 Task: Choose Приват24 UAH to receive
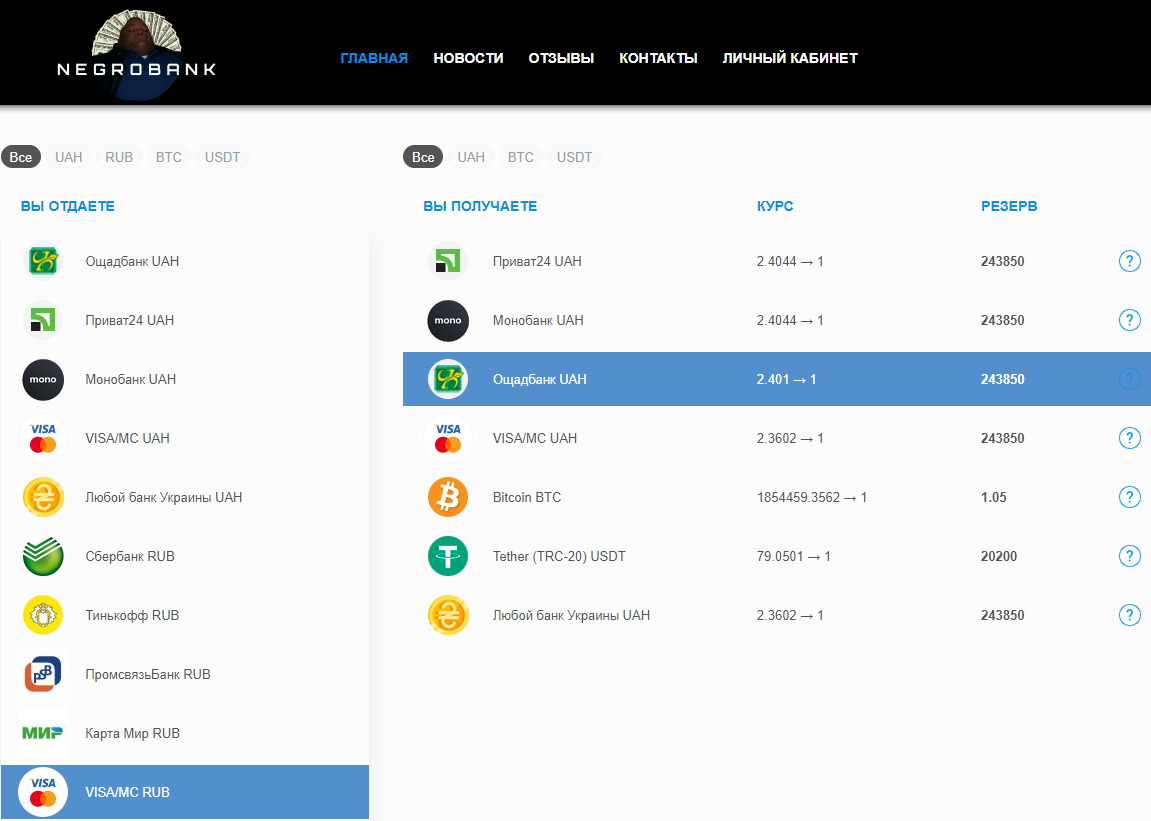(x=777, y=261)
